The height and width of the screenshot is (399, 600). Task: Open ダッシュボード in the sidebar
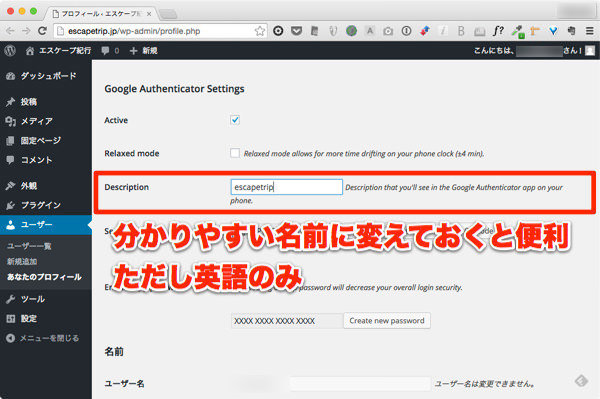pos(46,76)
